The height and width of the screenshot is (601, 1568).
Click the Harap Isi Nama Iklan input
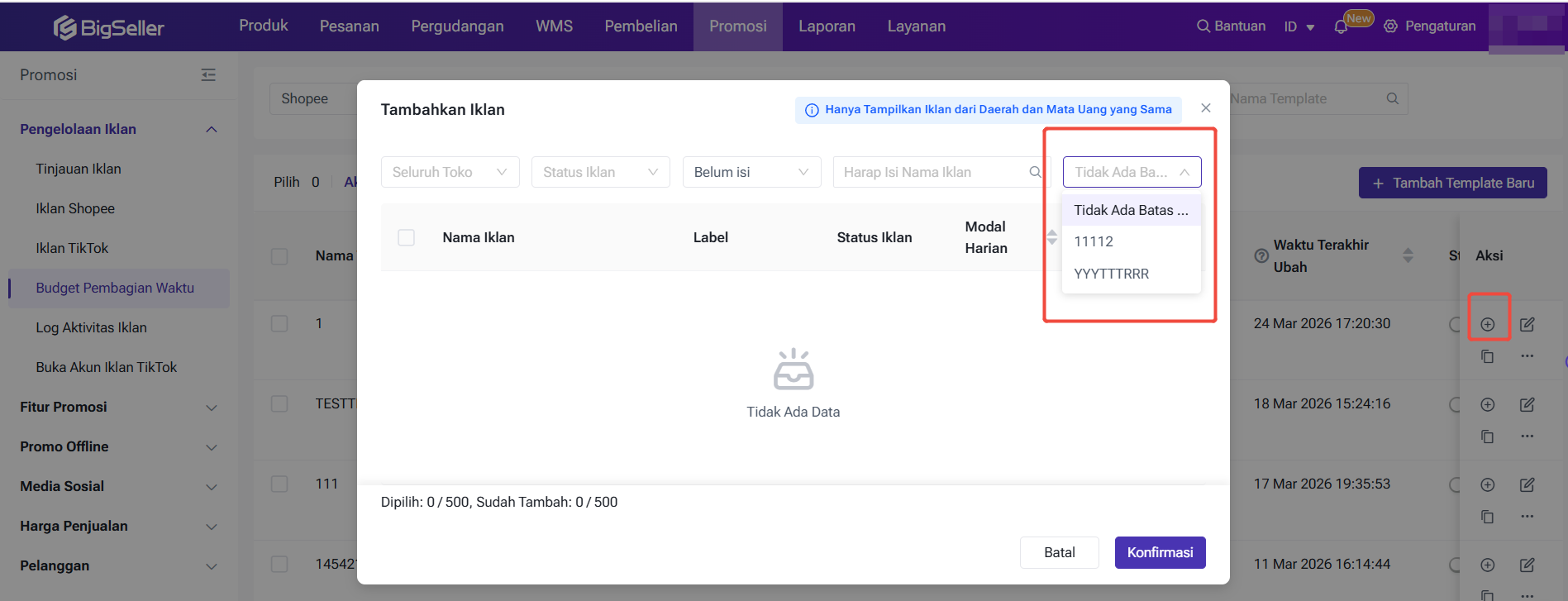point(930,172)
